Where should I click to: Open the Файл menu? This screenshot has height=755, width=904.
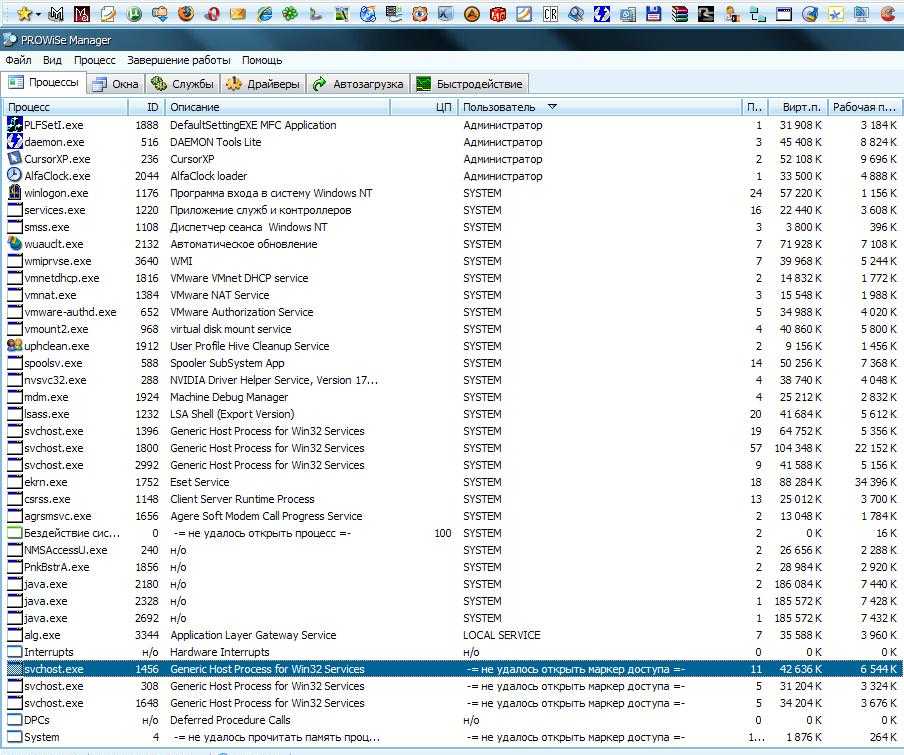18,60
